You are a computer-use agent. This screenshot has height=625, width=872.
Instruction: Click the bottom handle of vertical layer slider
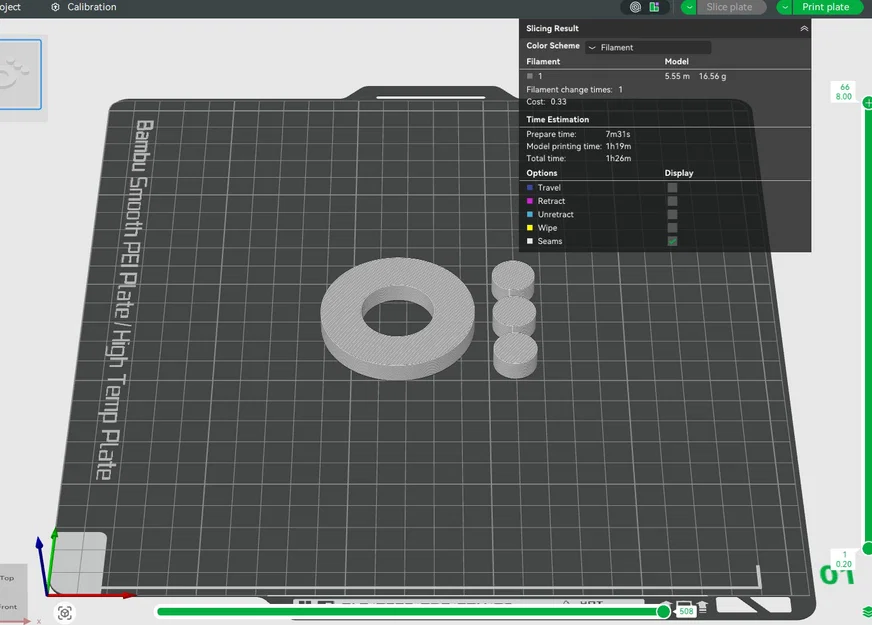tap(868, 549)
